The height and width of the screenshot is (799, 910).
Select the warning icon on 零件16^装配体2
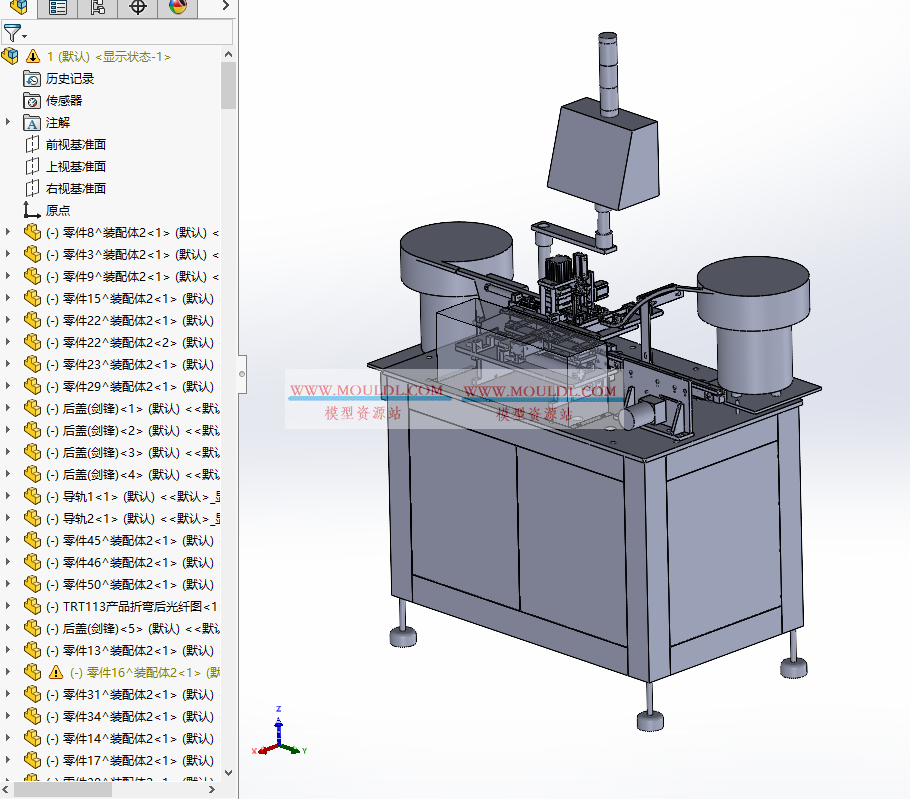click(56, 672)
